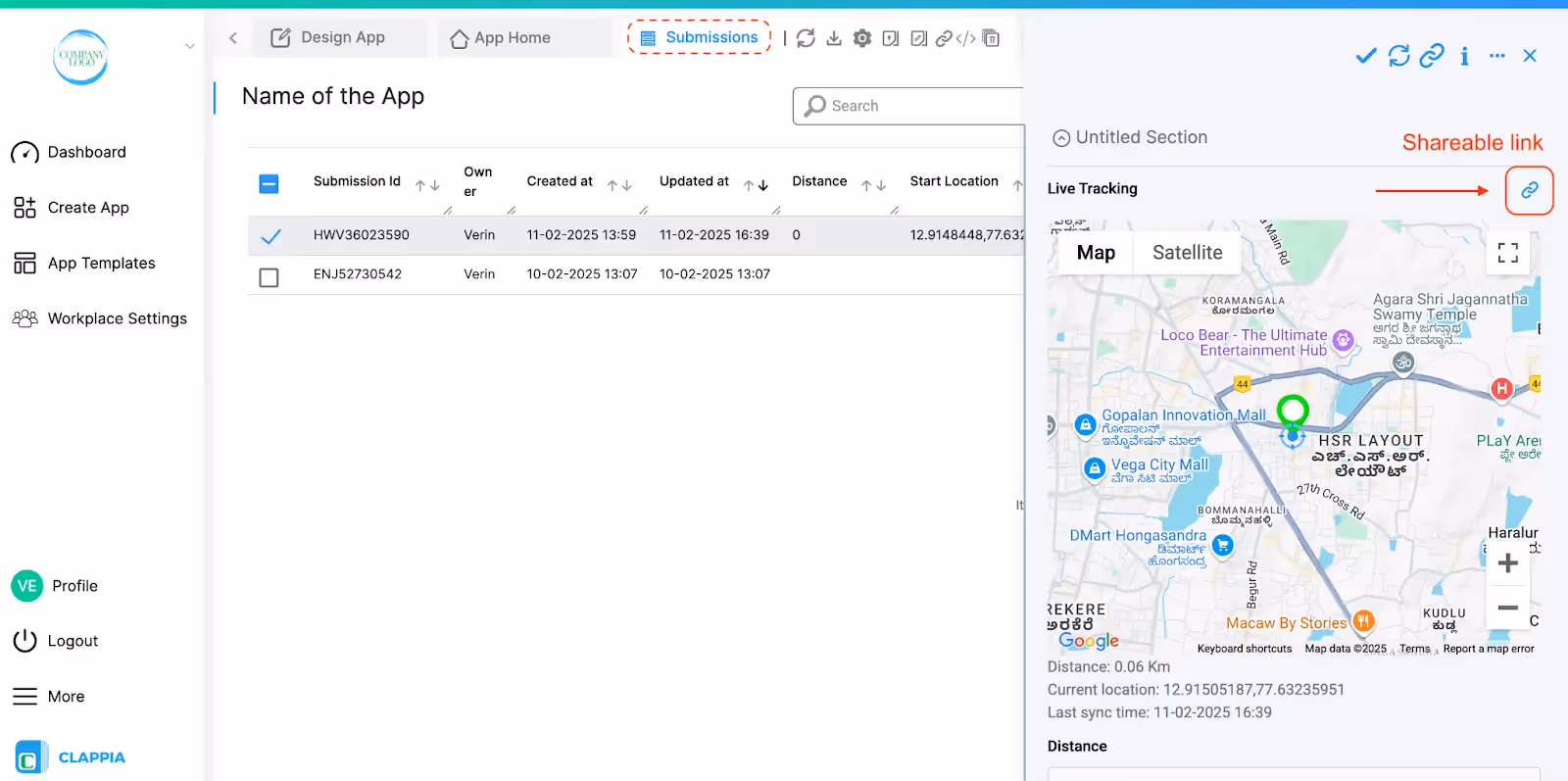Click the DMart Hongasandra map pin
Screen dimensions: 1568x781
pyautogui.click(x=1222, y=546)
